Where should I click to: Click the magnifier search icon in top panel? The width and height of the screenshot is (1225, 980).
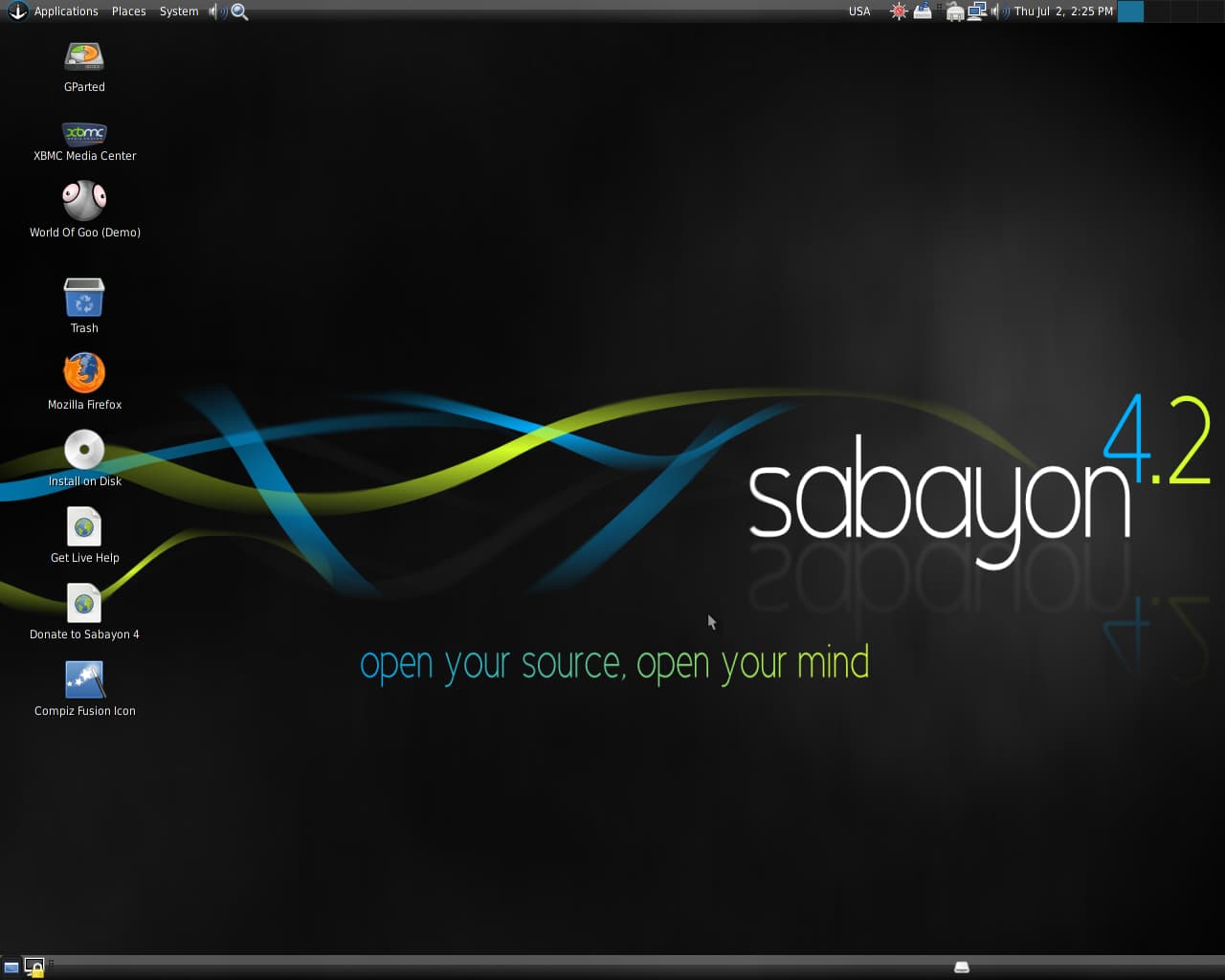click(x=238, y=11)
